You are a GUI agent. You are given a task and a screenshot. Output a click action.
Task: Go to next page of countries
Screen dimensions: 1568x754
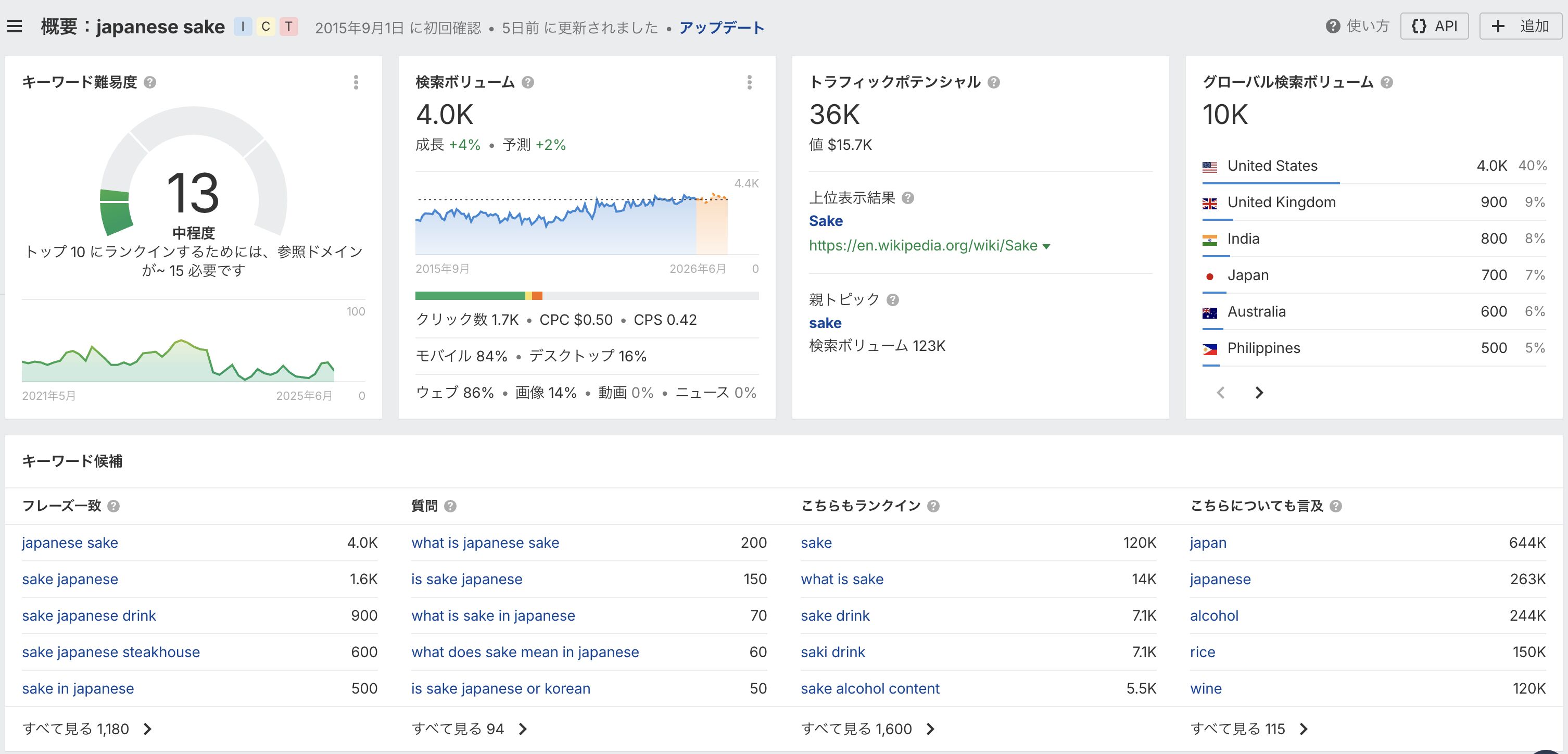[x=1259, y=393]
